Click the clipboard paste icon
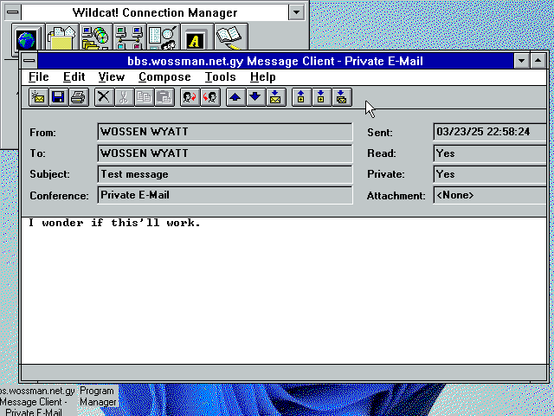This screenshot has width=554, height=416. click(x=164, y=97)
